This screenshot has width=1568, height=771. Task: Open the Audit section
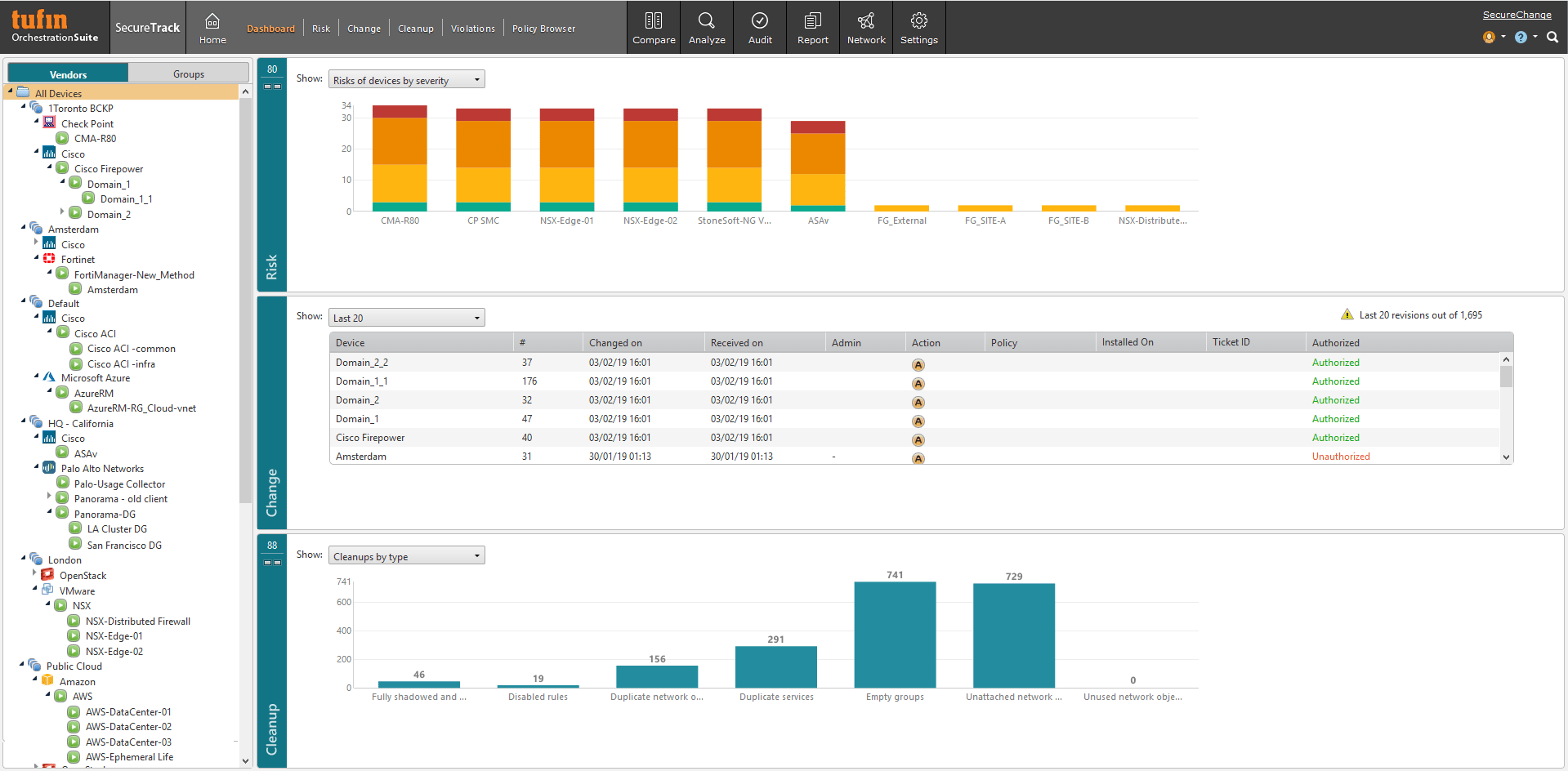pos(759,27)
